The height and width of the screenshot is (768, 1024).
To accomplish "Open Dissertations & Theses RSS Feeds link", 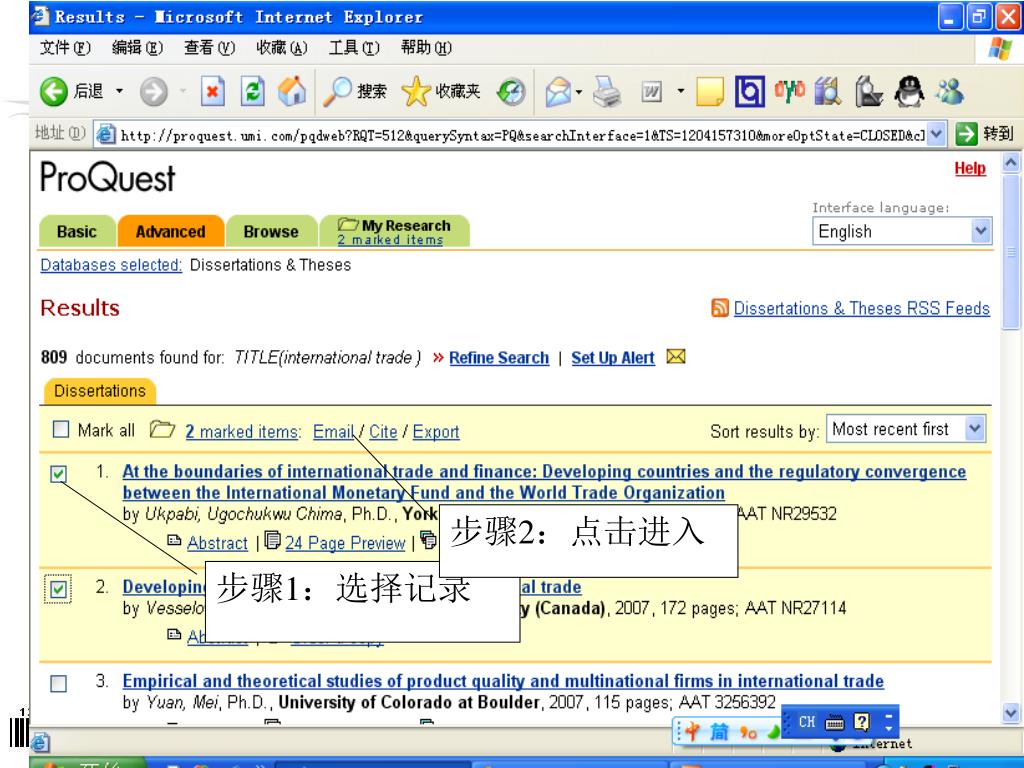I will (x=861, y=308).
